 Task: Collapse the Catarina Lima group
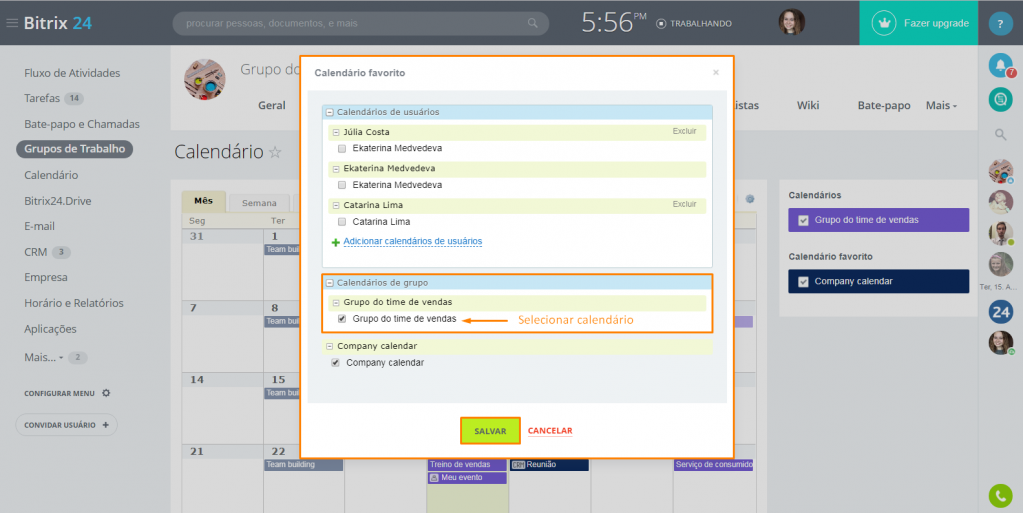point(336,206)
